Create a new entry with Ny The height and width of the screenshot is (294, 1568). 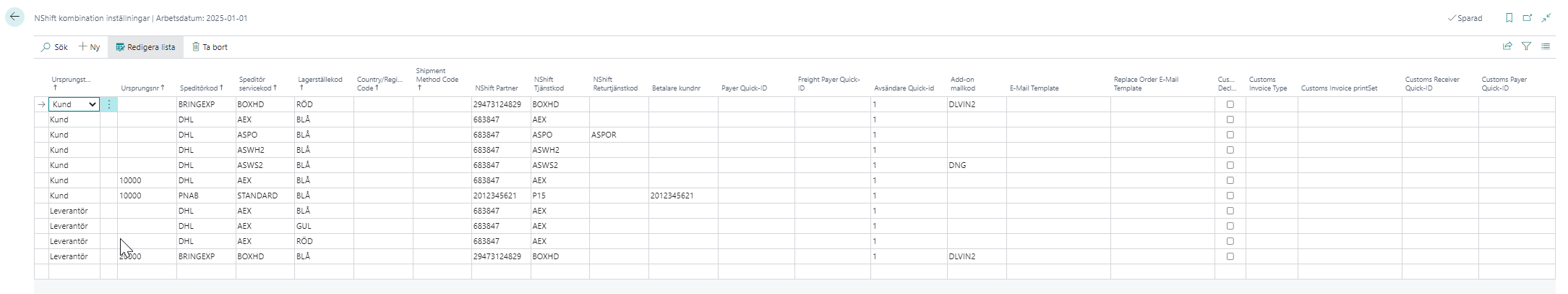[x=90, y=47]
